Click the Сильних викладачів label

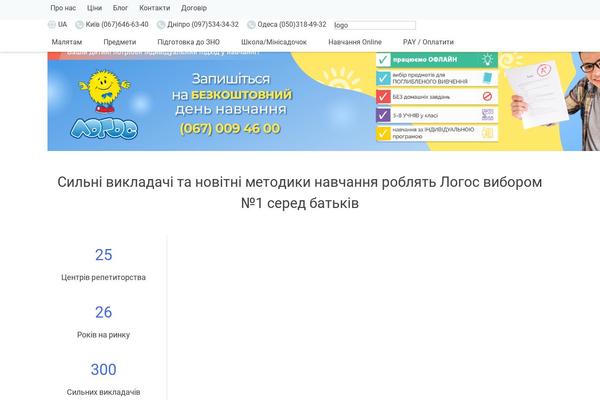tap(104, 392)
